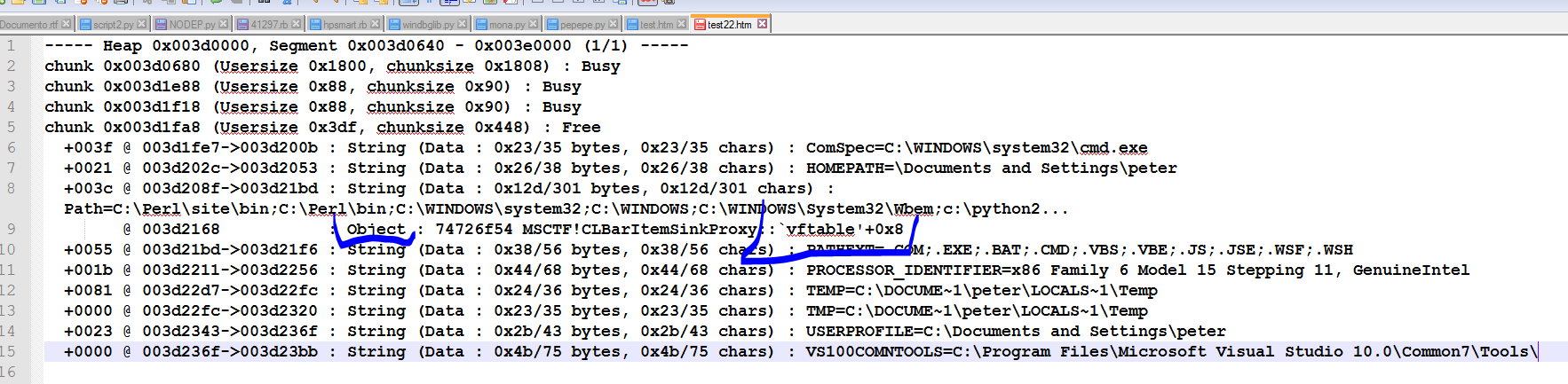Click on the USERPROFILE=C:\Documents text

(923, 332)
